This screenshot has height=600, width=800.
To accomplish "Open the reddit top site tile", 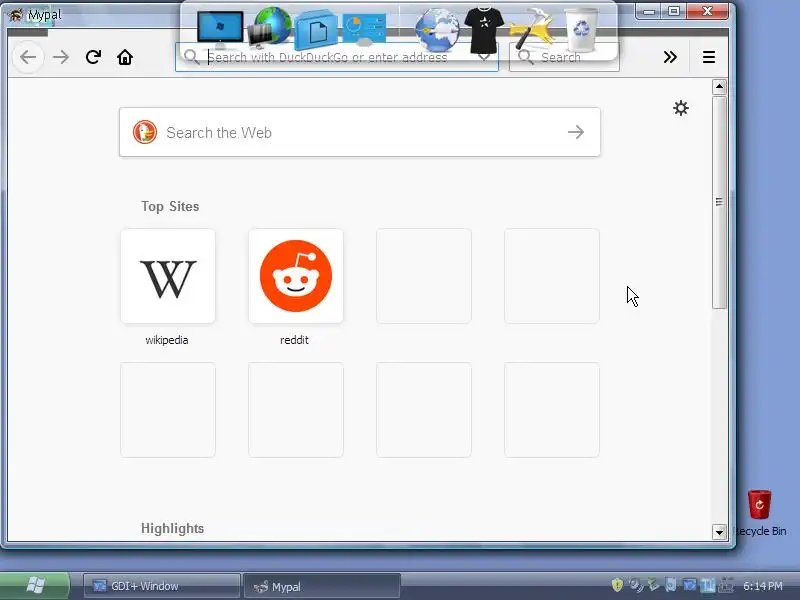I will click(296, 276).
